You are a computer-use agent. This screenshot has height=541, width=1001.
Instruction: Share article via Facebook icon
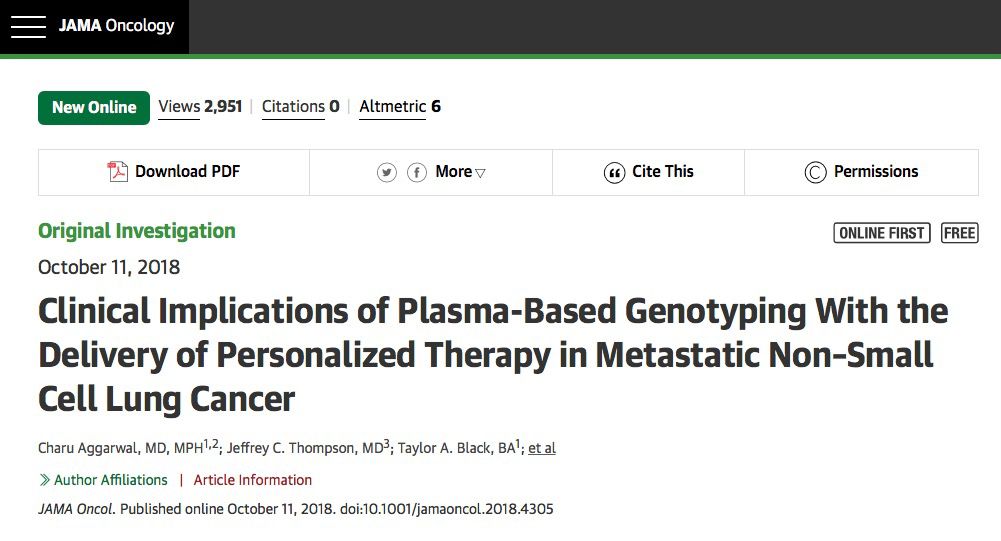coord(416,173)
